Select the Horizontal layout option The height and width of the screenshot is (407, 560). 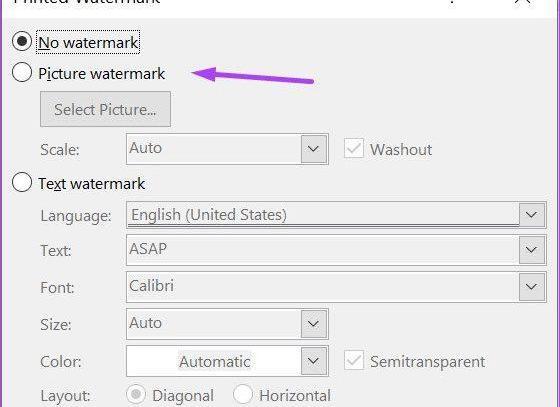pos(242,394)
